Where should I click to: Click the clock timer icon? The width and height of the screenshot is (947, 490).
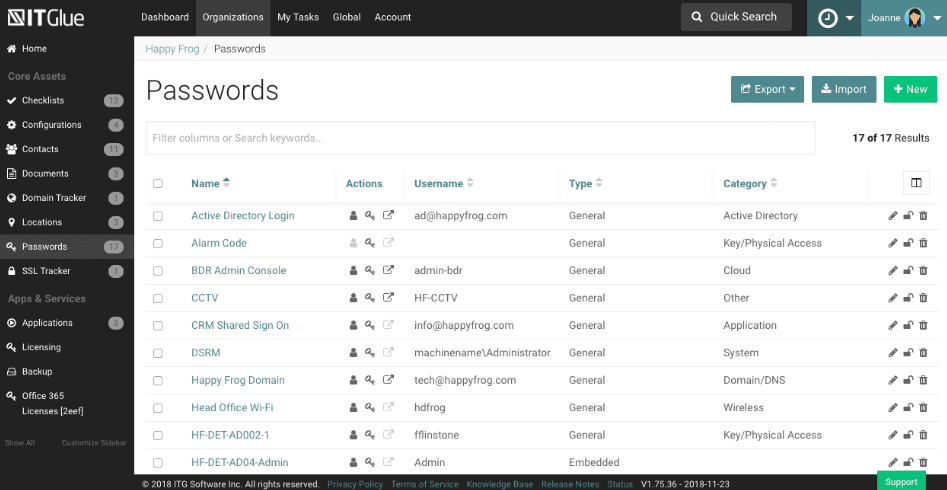[x=827, y=18]
